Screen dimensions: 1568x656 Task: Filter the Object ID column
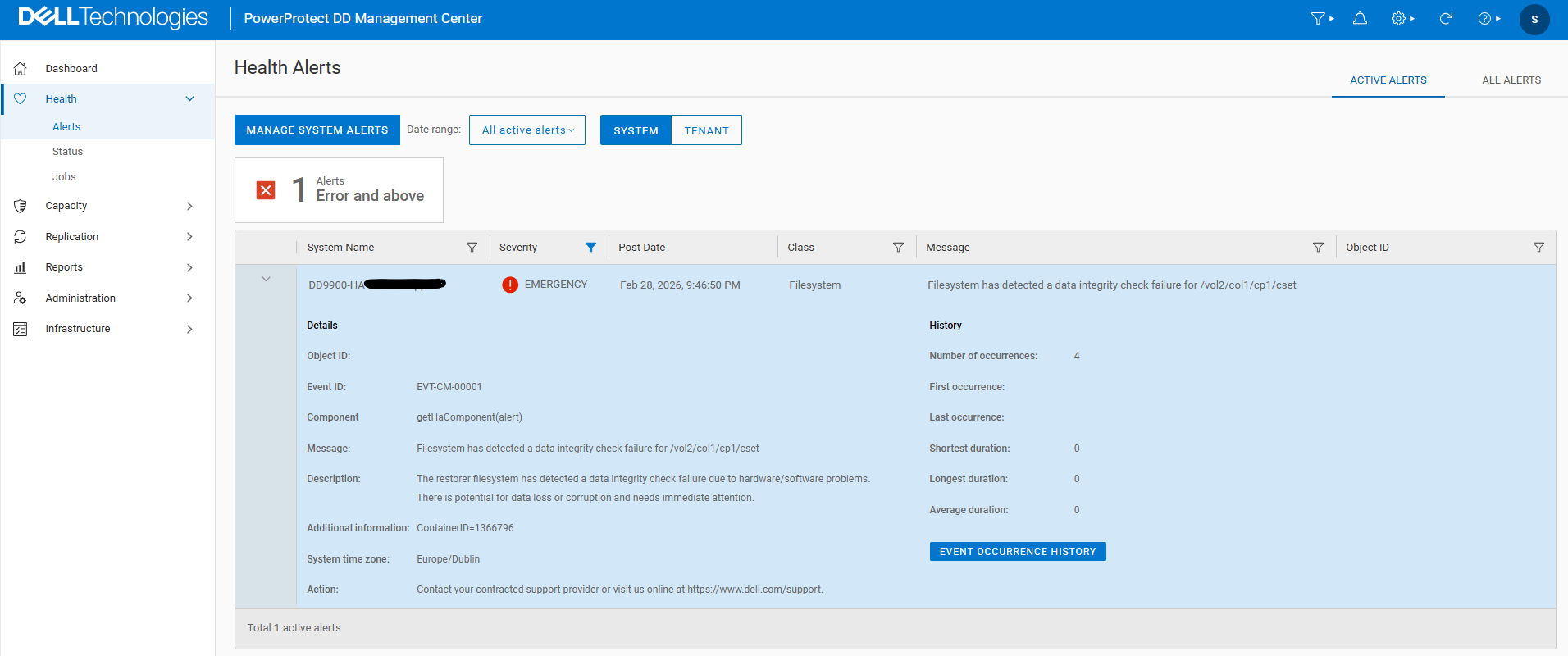click(1538, 247)
